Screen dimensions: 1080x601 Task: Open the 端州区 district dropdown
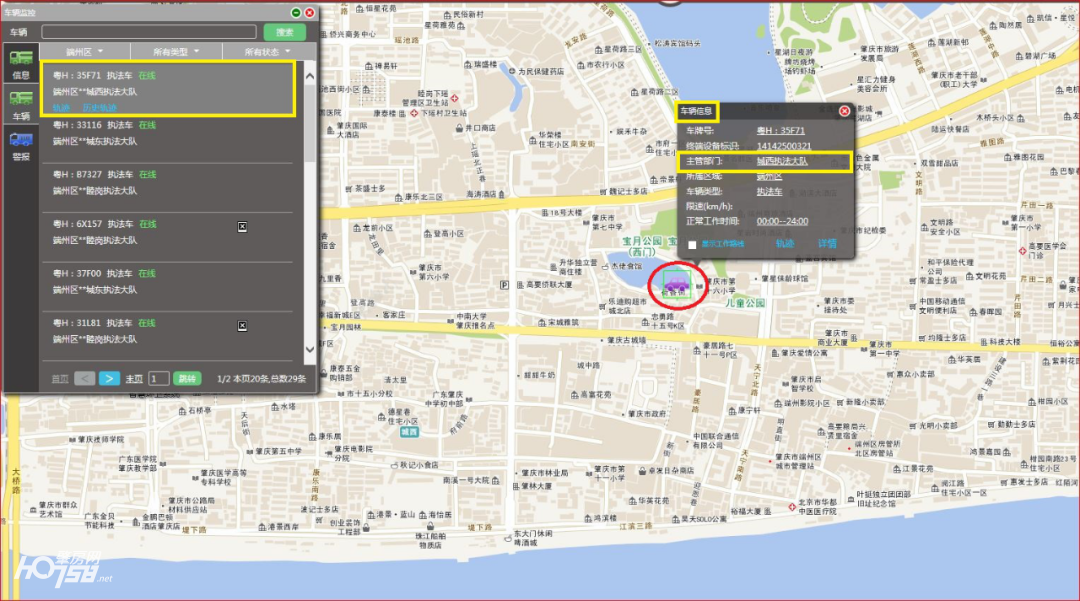[84, 52]
